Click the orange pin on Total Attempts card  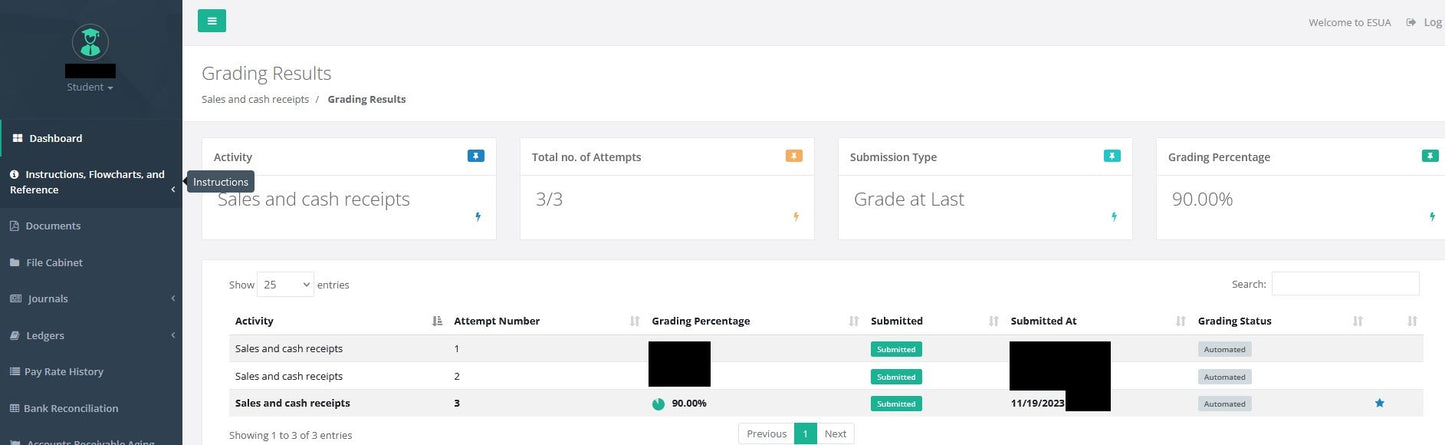794,155
